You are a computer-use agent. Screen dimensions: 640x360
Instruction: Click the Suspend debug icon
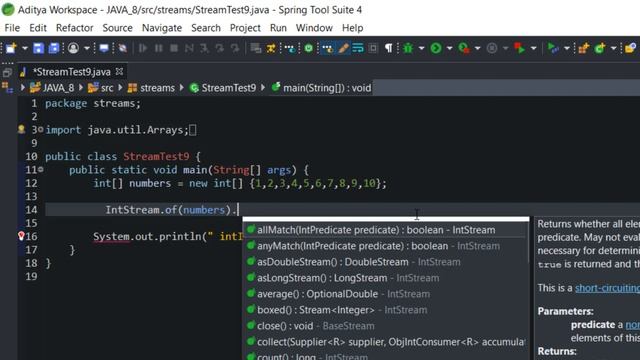[158, 48]
